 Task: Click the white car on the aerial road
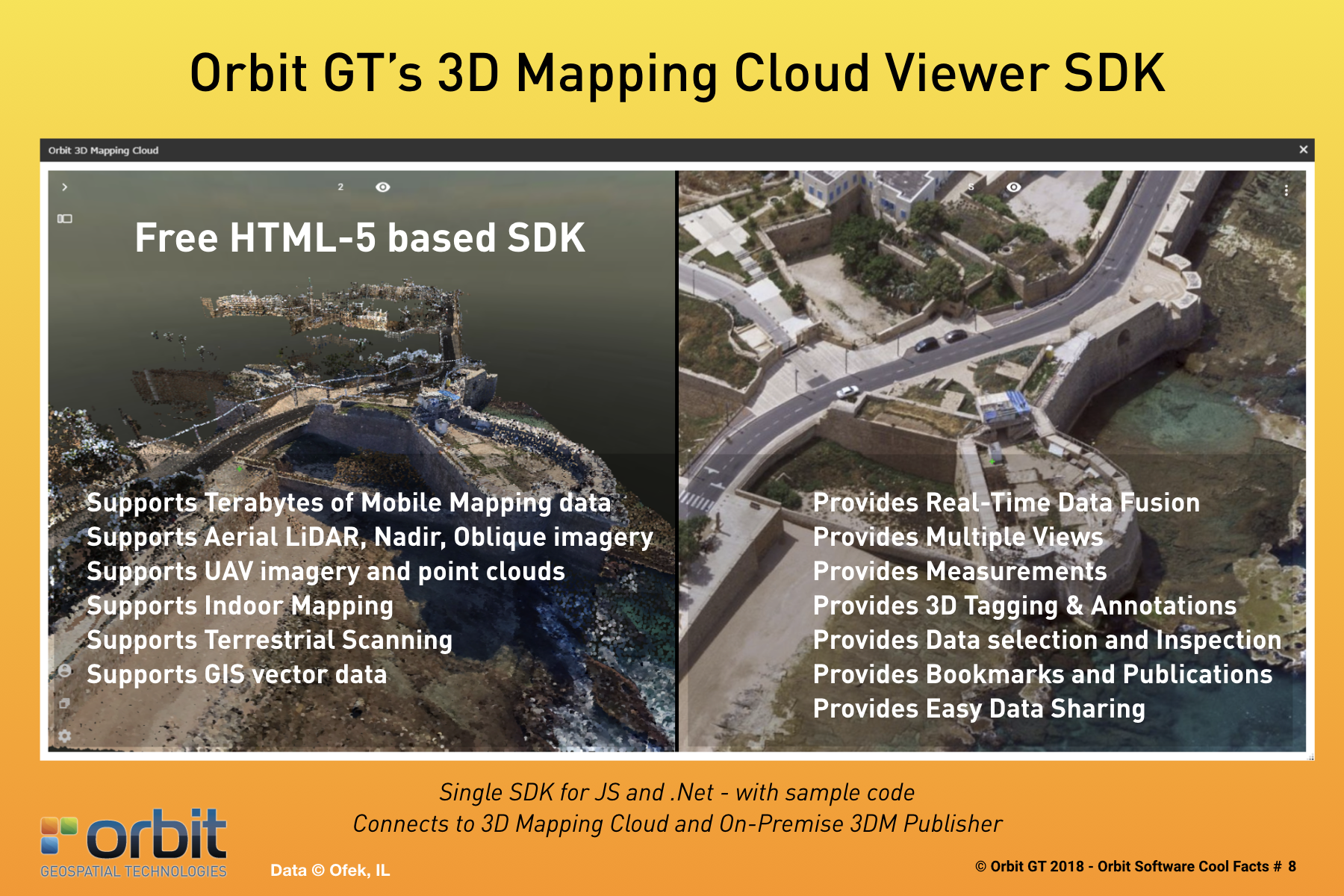[x=847, y=391]
